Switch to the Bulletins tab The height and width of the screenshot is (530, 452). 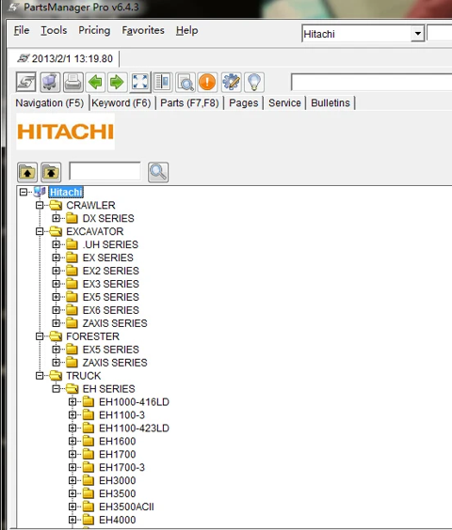[x=330, y=103]
